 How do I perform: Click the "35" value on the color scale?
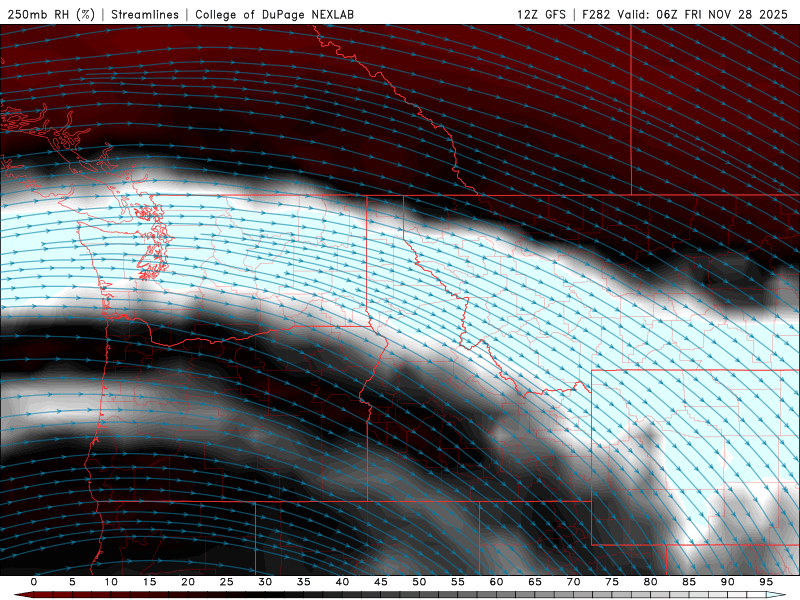click(x=304, y=582)
